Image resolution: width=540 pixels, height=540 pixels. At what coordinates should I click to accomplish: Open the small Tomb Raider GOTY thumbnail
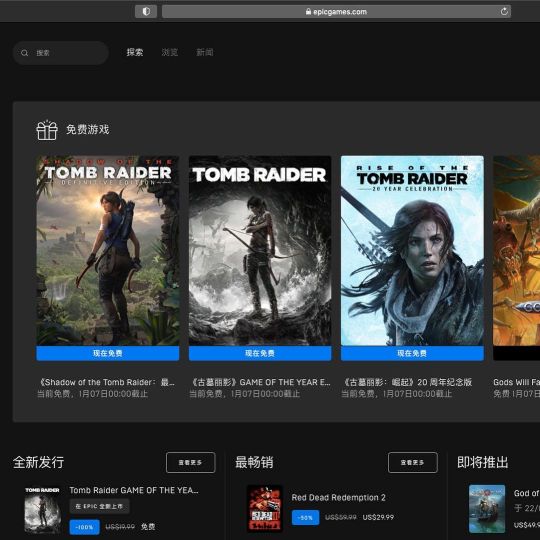click(x=42, y=509)
